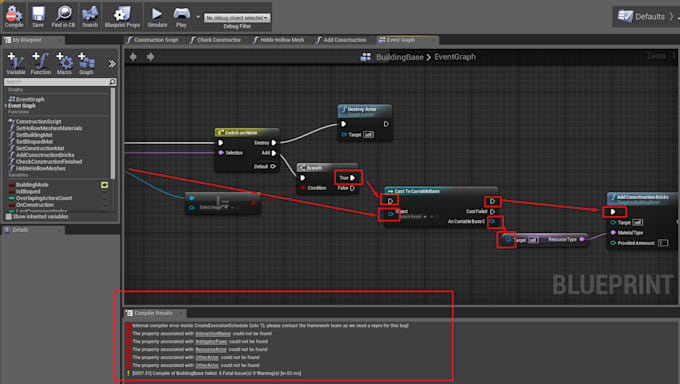Follow the InteractionName error link
This screenshot has height=384, width=680.
pyautogui.click(x=213, y=334)
